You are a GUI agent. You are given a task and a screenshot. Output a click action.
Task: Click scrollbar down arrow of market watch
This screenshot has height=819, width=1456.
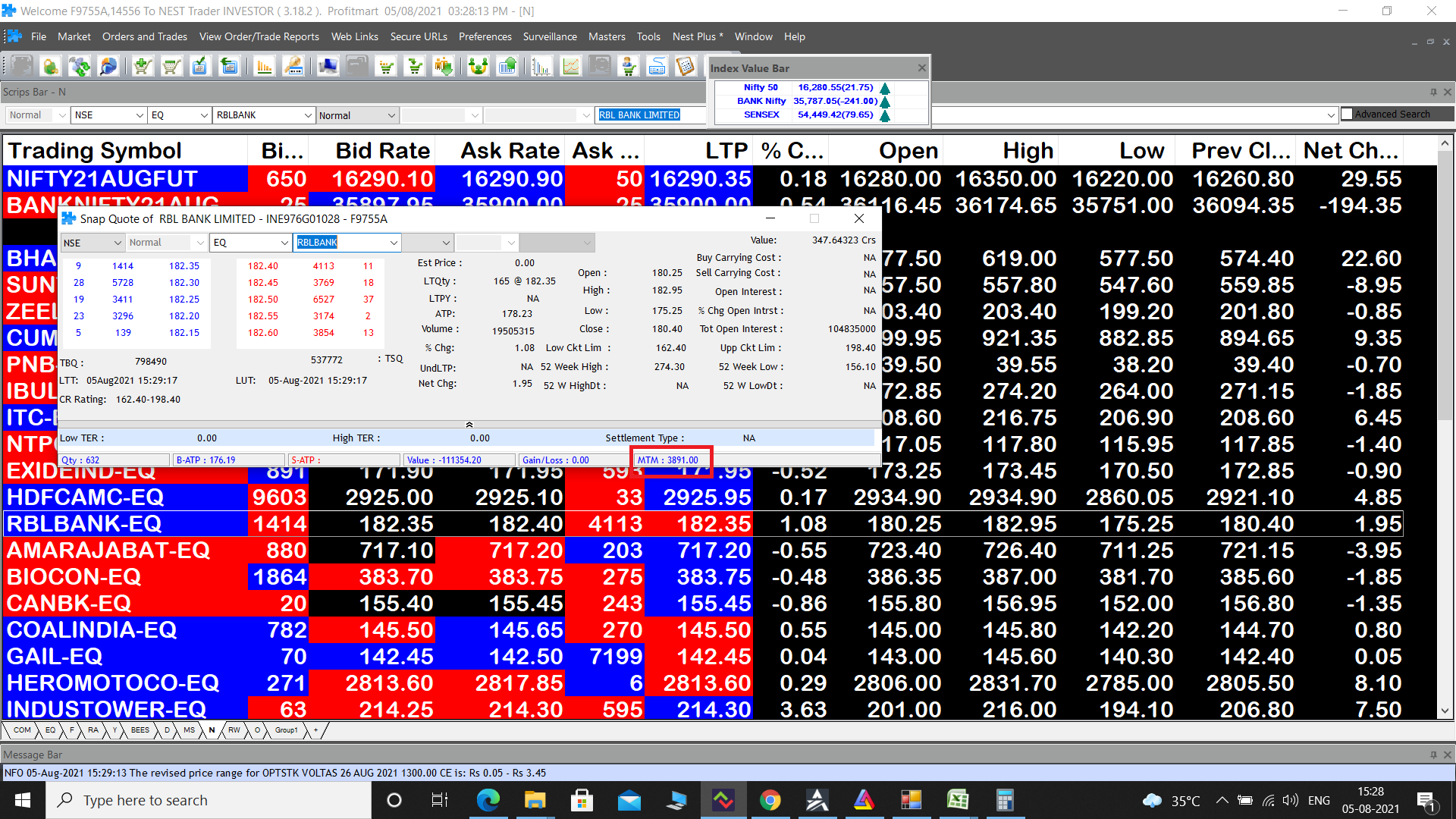tap(1445, 711)
